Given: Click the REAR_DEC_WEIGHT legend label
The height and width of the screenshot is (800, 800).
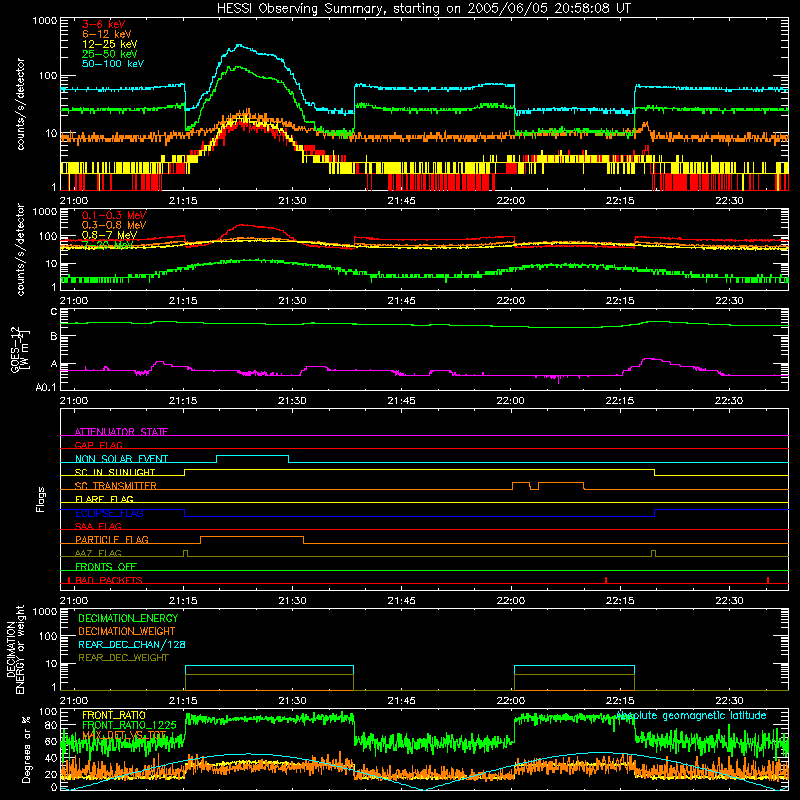Looking at the screenshot, I should coord(123,658).
